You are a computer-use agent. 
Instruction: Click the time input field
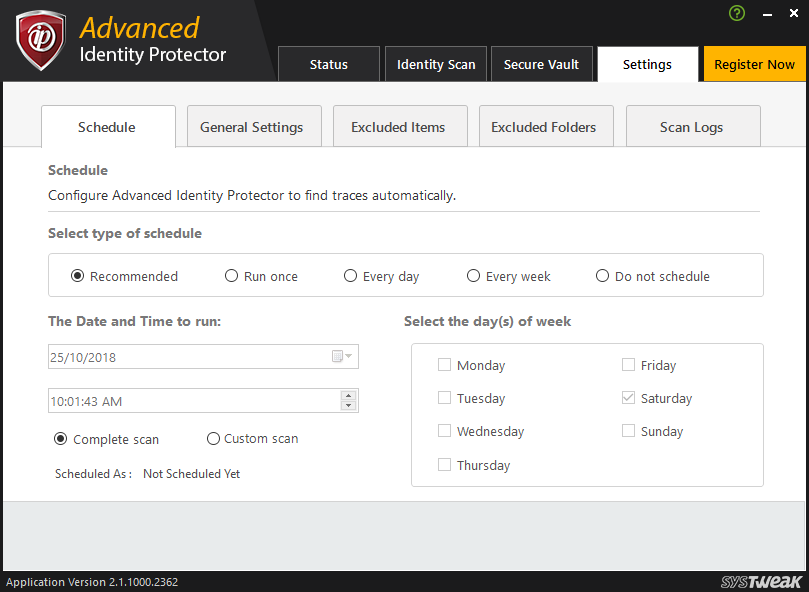(190, 401)
